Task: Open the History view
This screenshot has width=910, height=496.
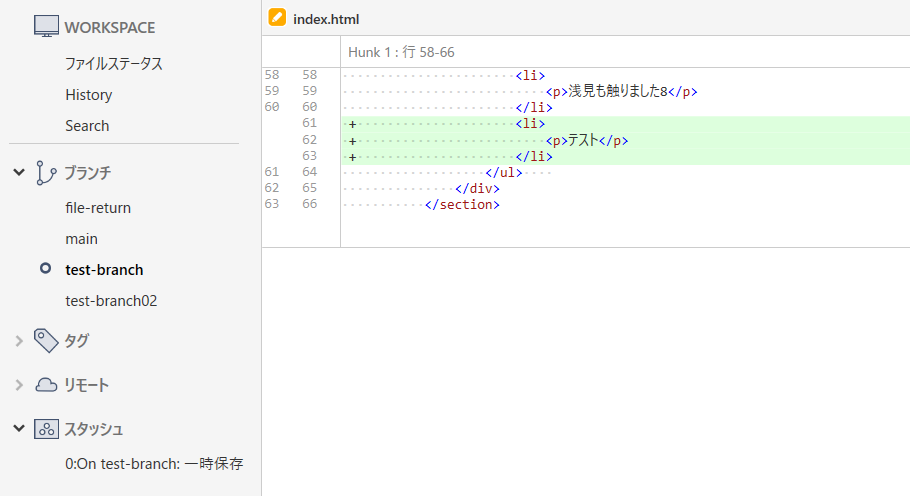Action: [x=88, y=95]
